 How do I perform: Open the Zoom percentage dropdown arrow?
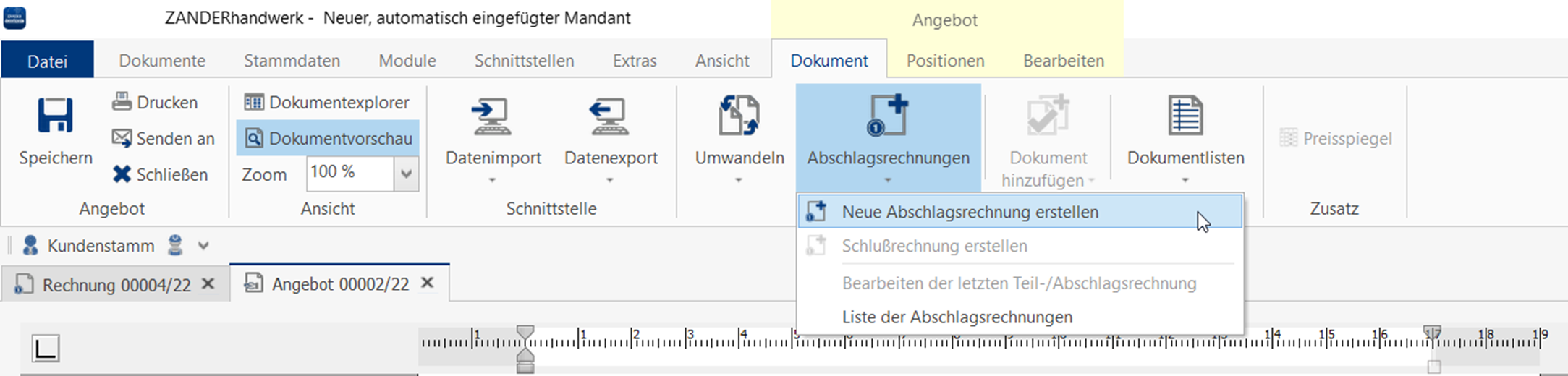coord(406,174)
